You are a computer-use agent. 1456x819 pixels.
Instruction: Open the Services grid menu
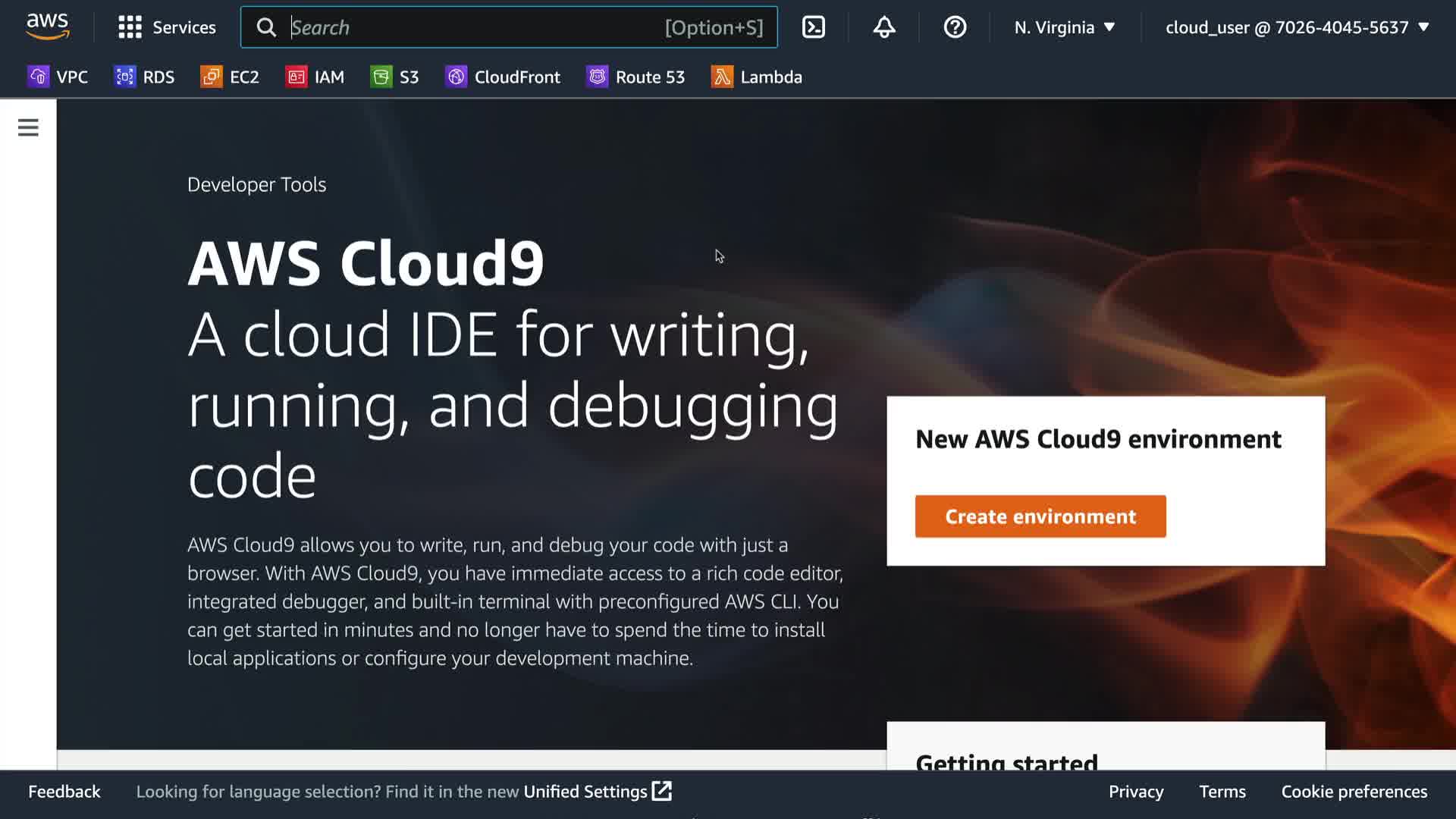[167, 27]
